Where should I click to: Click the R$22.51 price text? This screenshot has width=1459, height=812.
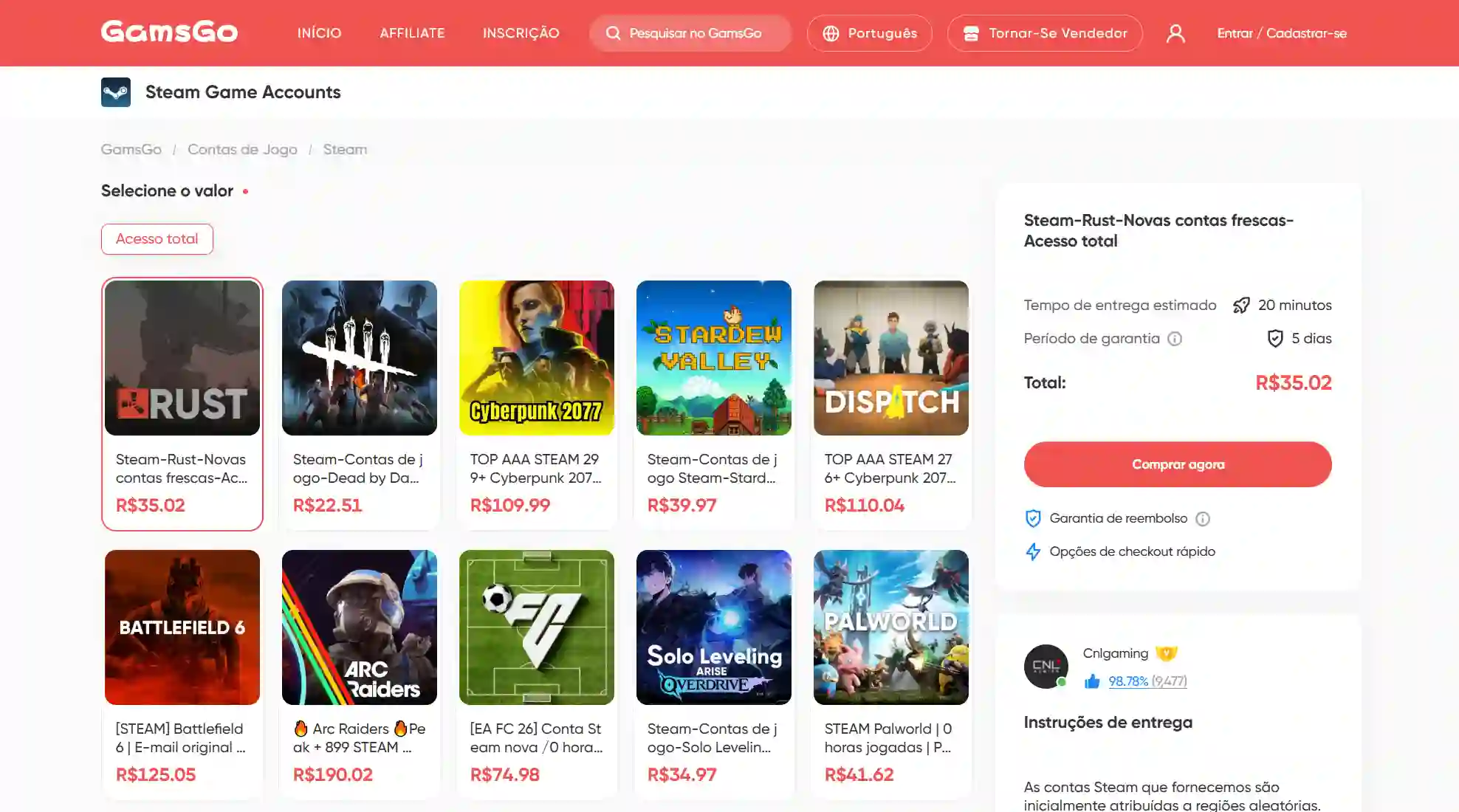click(x=328, y=506)
